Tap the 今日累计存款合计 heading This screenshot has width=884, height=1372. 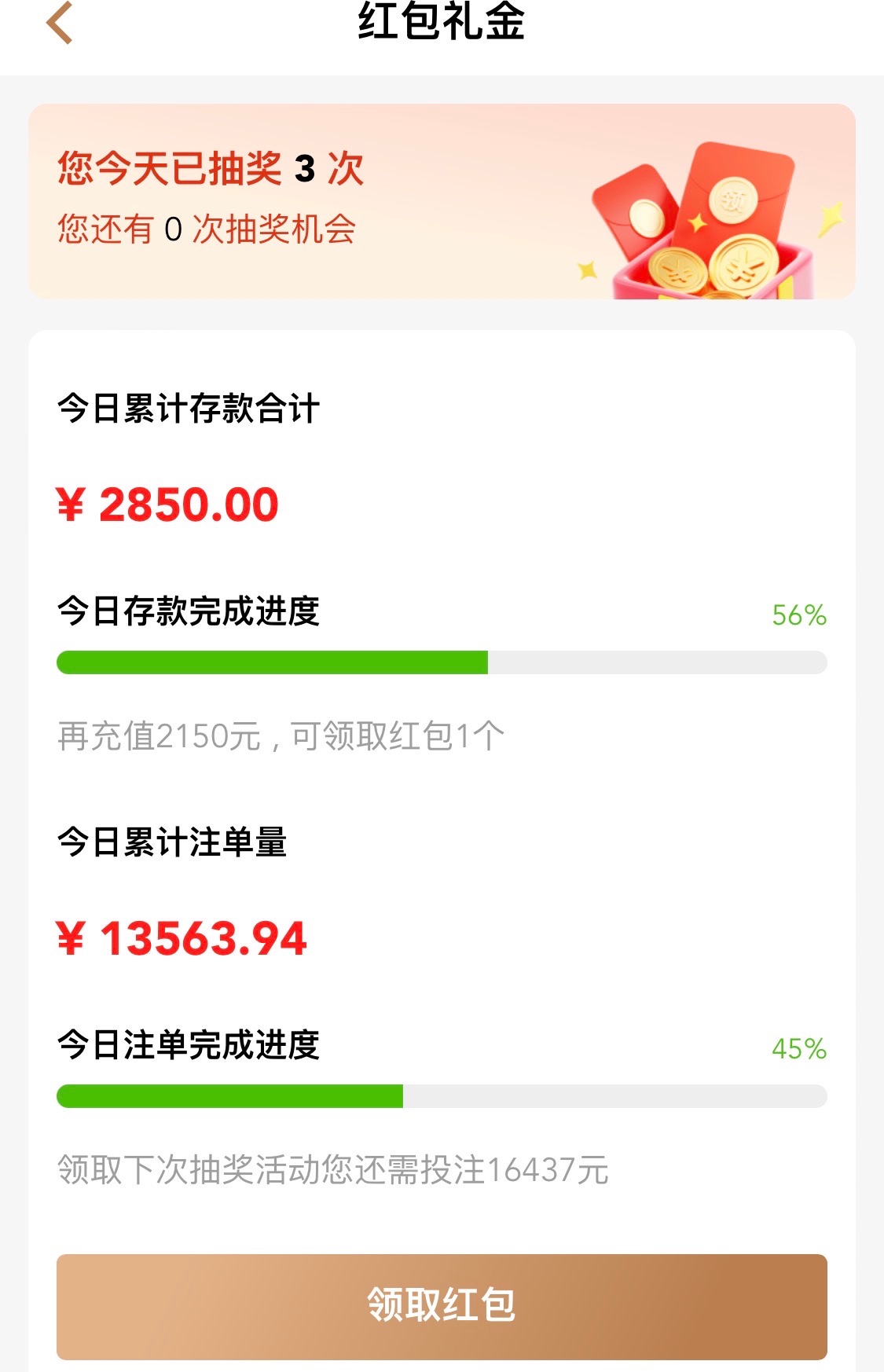tap(189, 409)
